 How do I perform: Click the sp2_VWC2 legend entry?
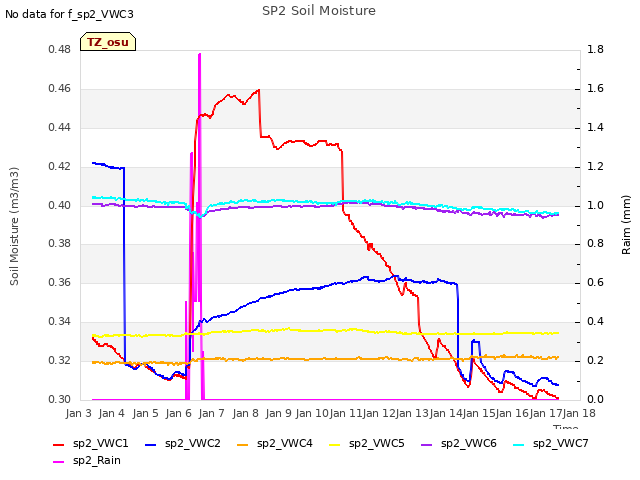pyautogui.click(x=182, y=443)
